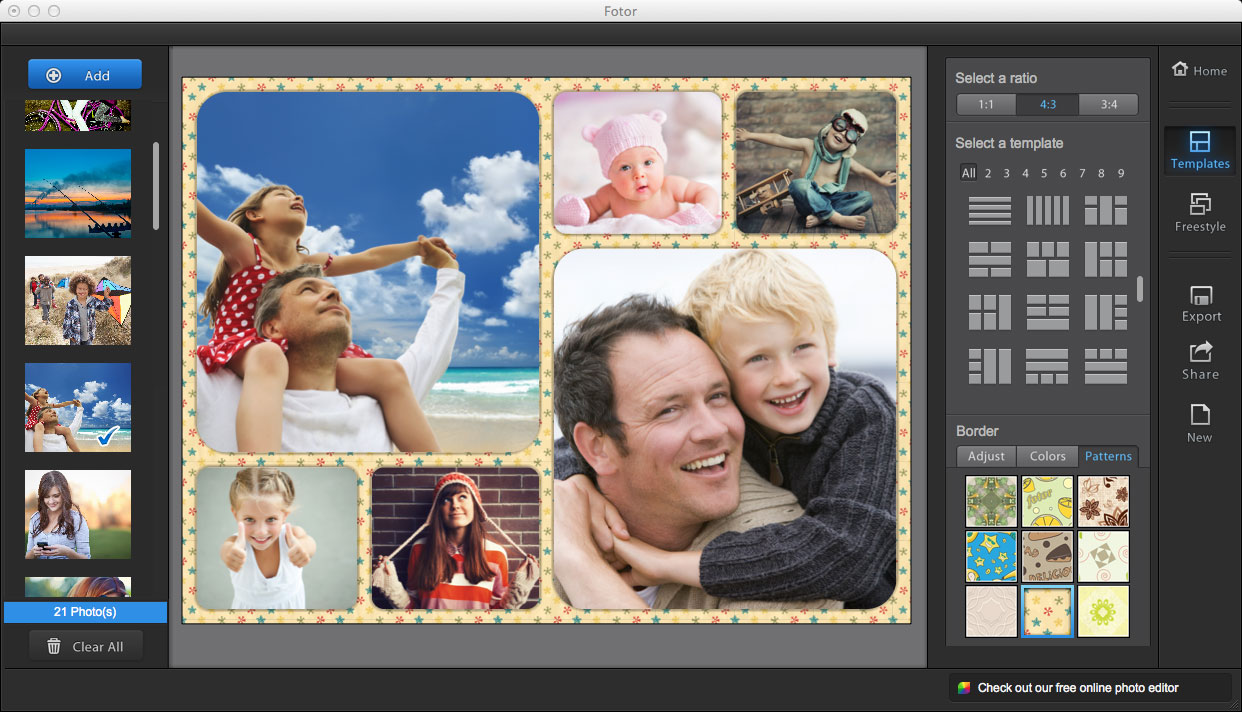Viewport: 1242px width, 712px height.
Task: Filter templates to 4 photos
Action: [1026, 173]
